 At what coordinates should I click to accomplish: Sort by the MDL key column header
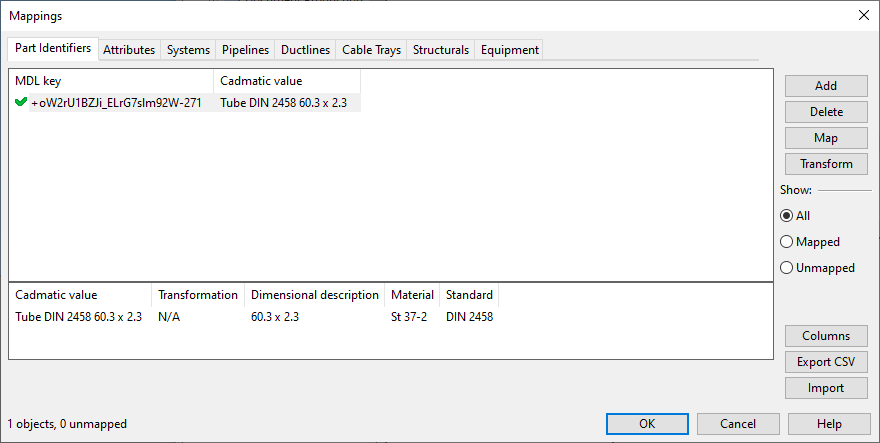pos(110,81)
